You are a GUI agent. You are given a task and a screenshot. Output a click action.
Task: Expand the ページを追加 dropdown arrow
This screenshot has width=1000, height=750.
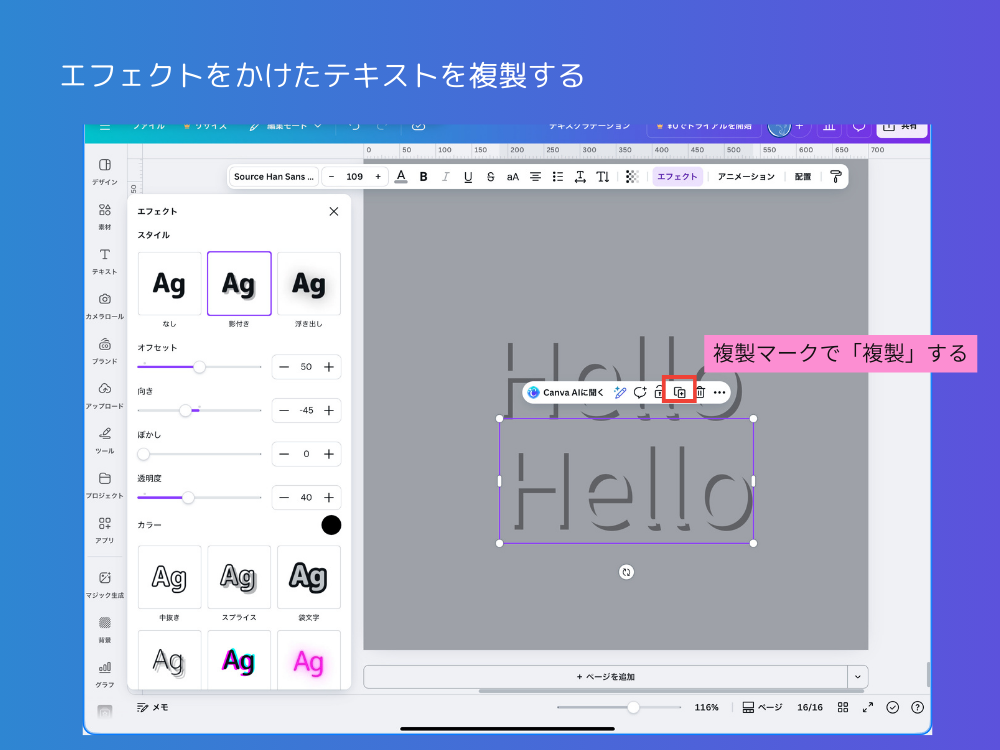click(x=857, y=676)
